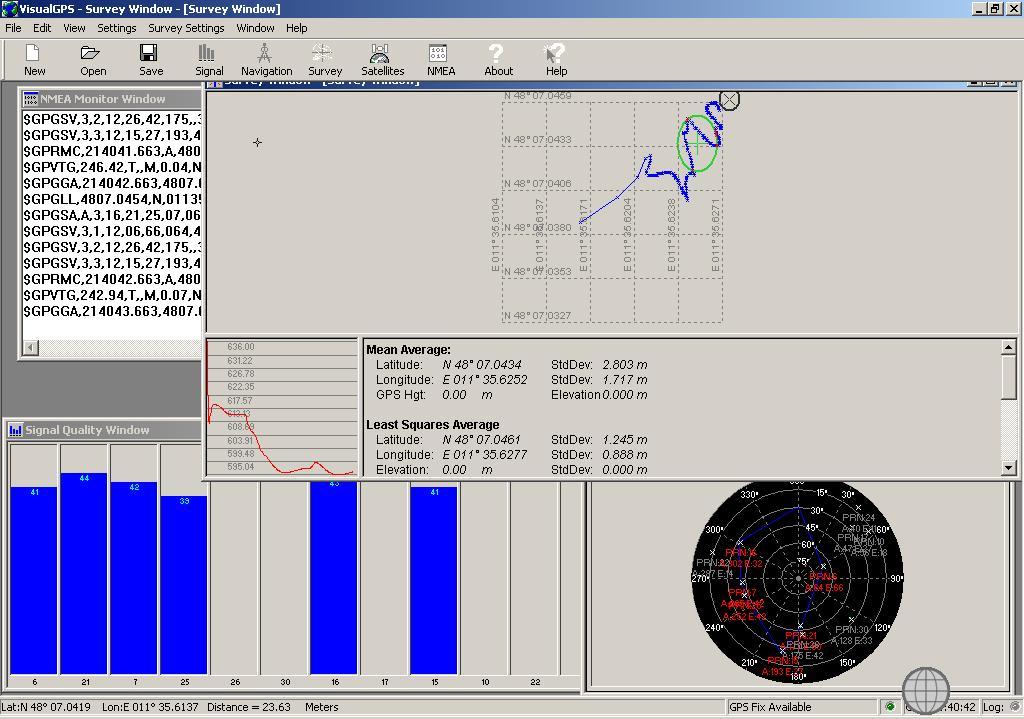
Task: Open the View menu
Action: tap(74, 28)
